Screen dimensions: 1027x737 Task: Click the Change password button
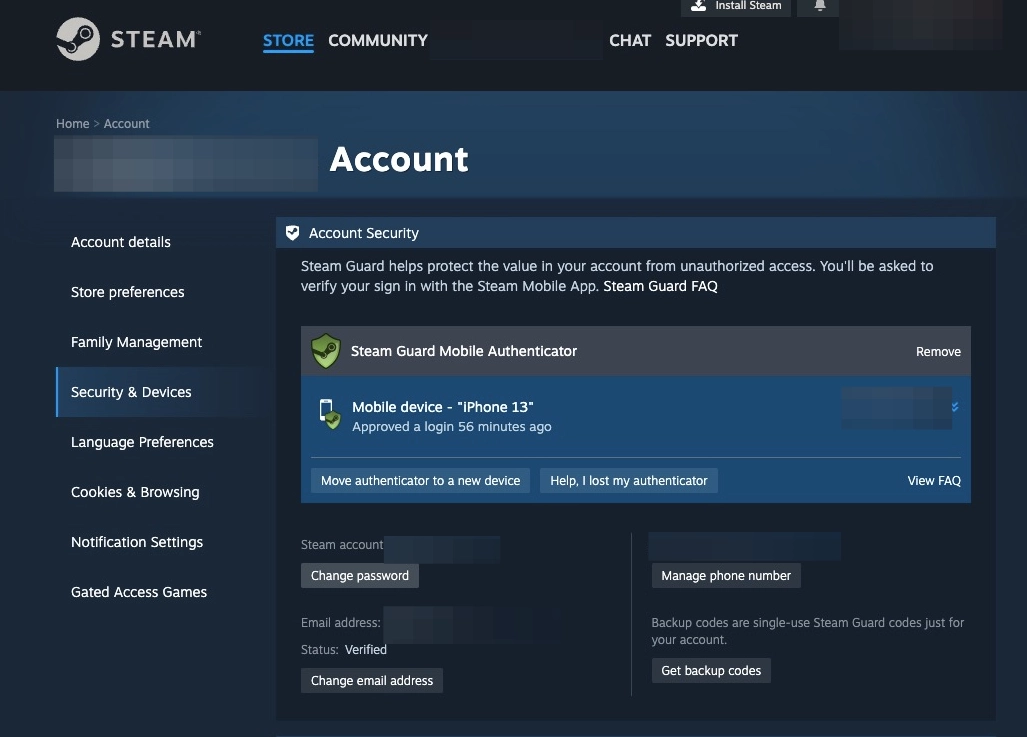click(360, 576)
